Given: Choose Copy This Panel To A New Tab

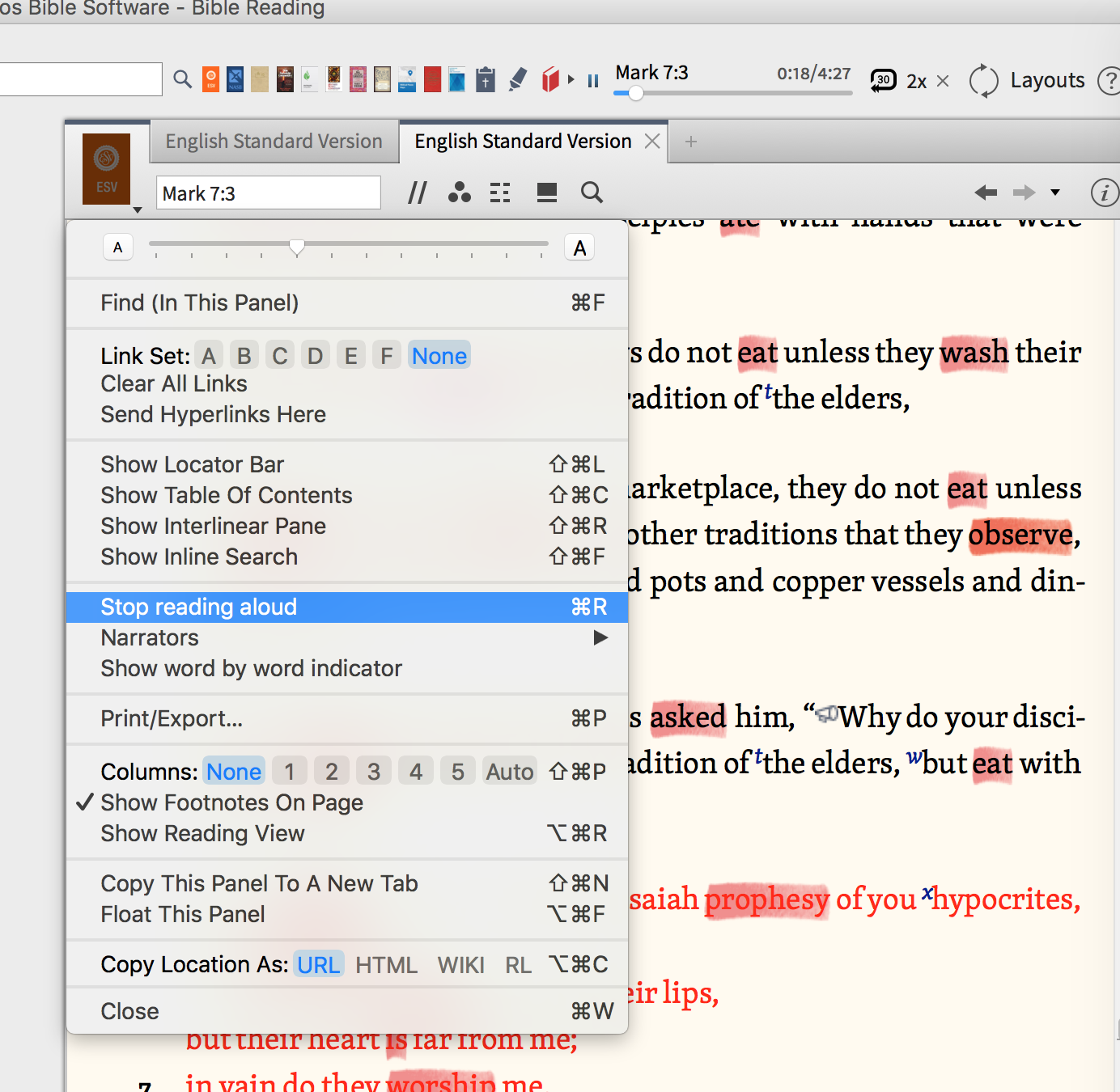Looking at the screenshot, I should click(347, 883).
